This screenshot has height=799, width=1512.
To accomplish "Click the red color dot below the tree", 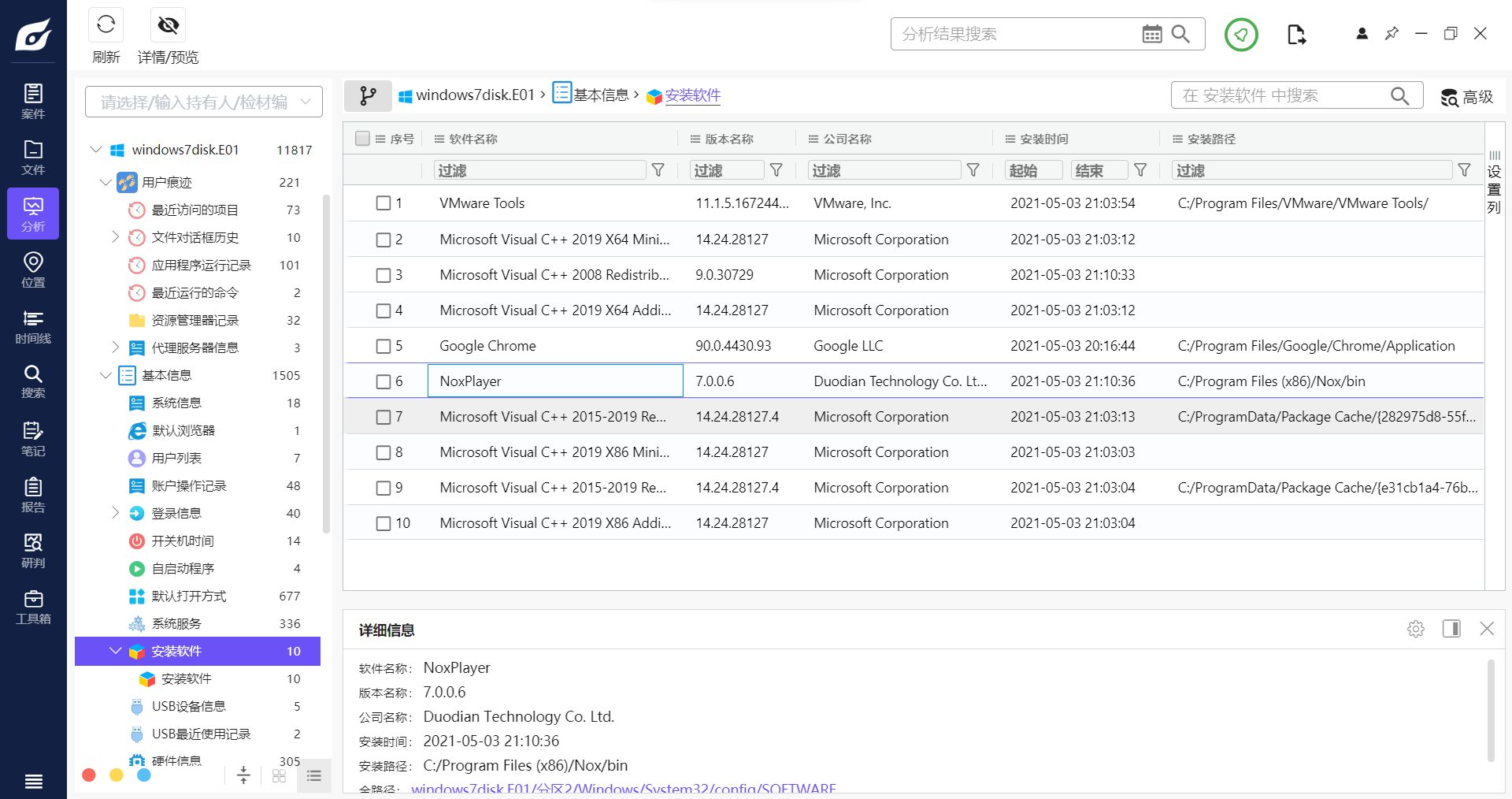I will (89, 775).
